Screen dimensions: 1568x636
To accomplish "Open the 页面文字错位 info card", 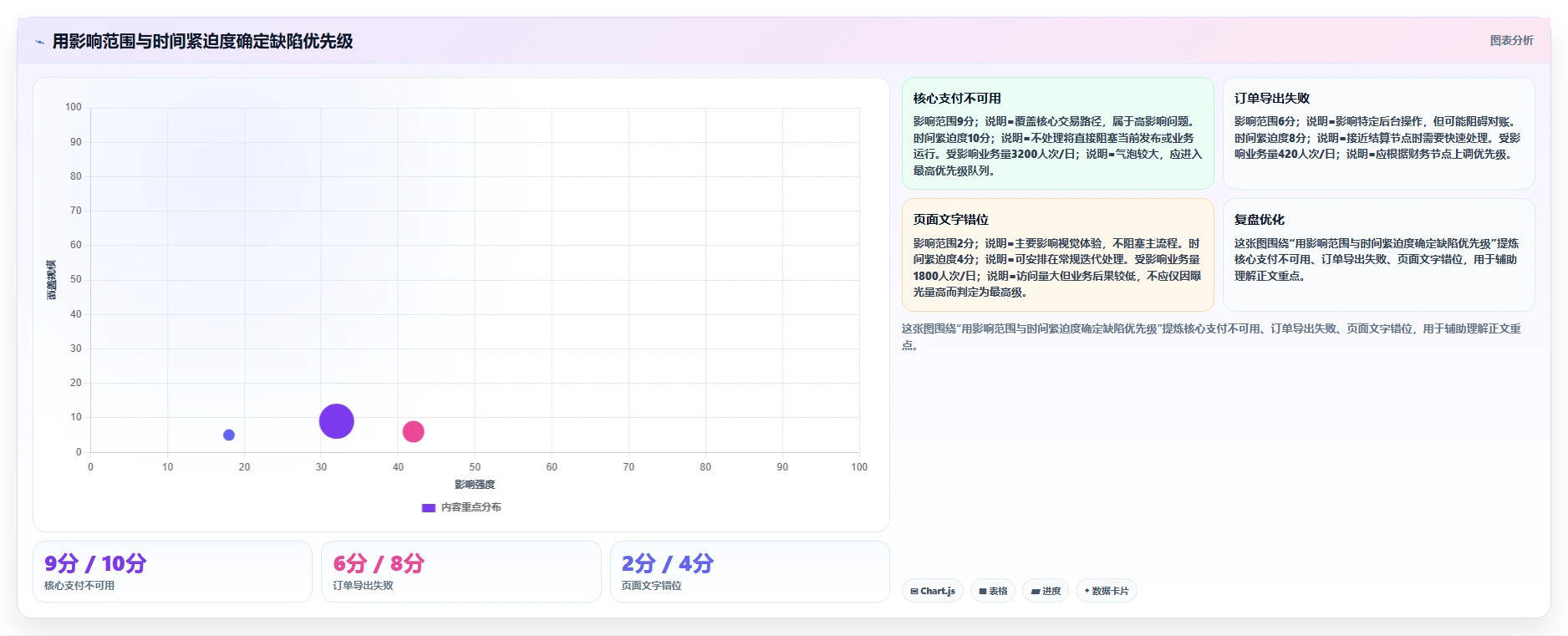I will click(1057, 255).
